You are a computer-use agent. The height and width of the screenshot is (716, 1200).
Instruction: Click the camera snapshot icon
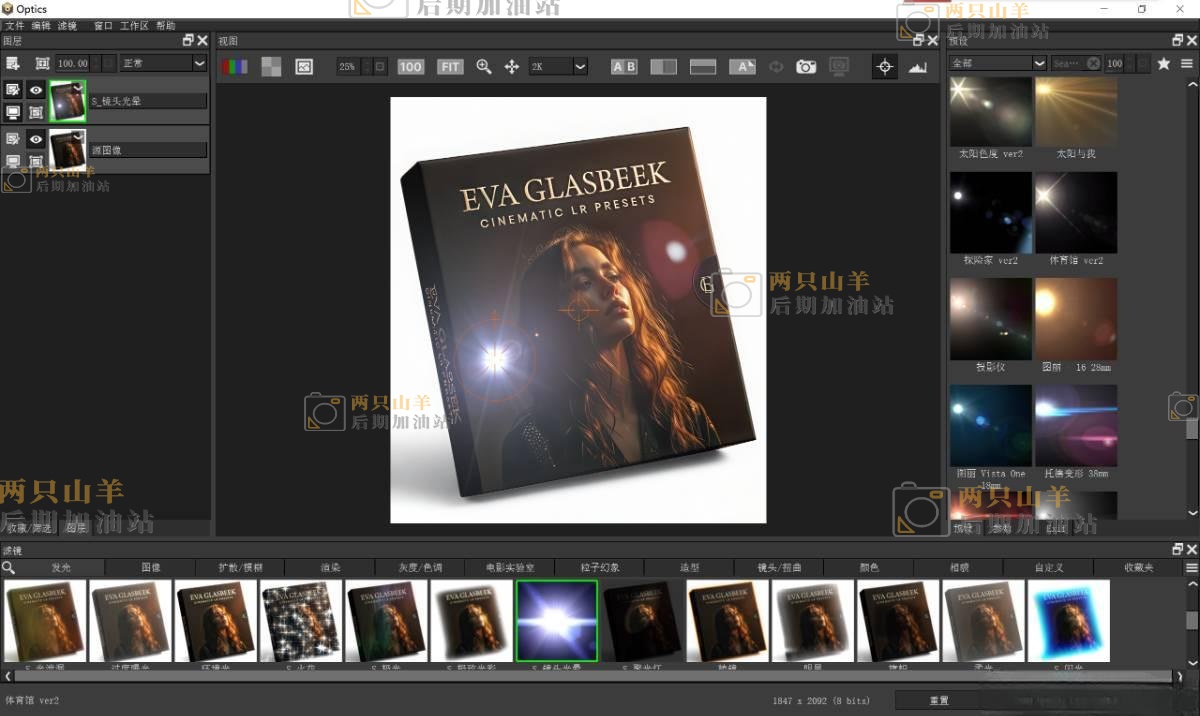[806, 67]
